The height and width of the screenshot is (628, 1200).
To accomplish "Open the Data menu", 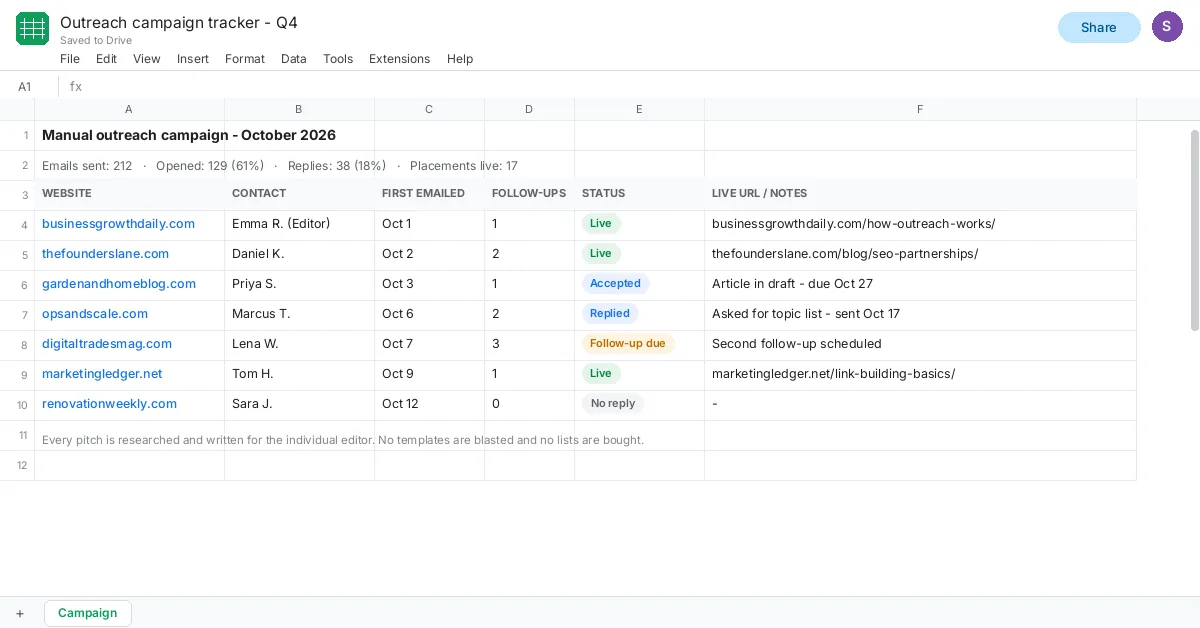I will (x=294, y=59).
